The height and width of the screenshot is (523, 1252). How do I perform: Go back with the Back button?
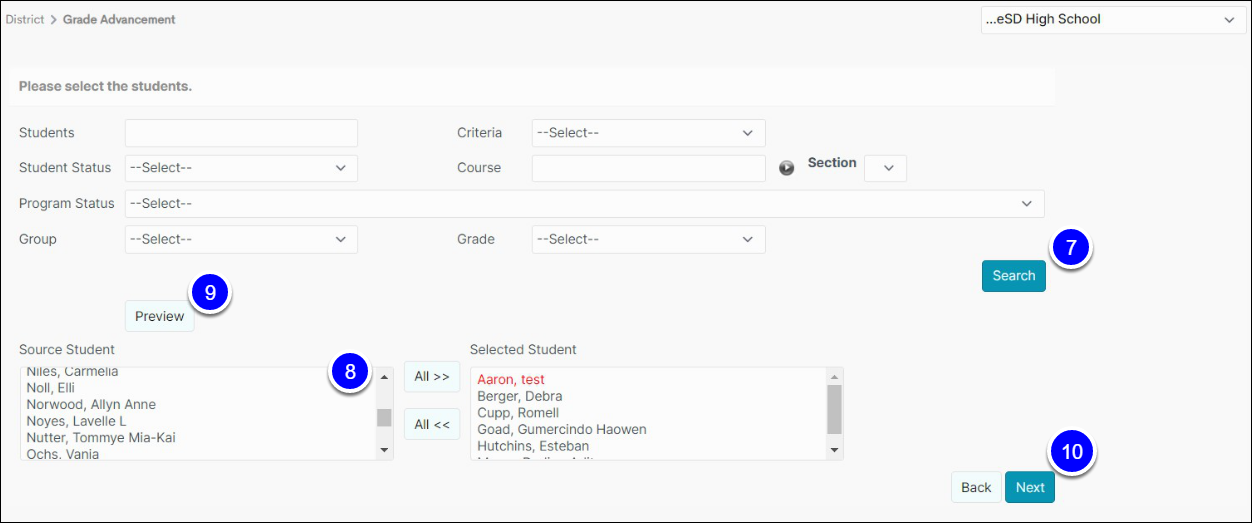click(976, 487)
